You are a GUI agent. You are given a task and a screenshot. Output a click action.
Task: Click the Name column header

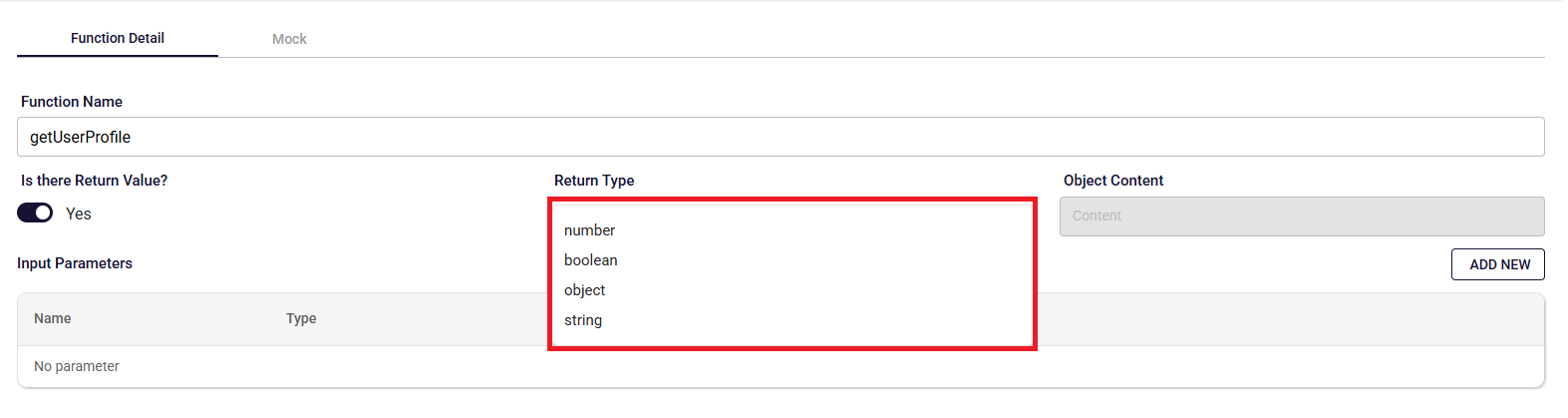pyautogui.click(x=53, y=318)
